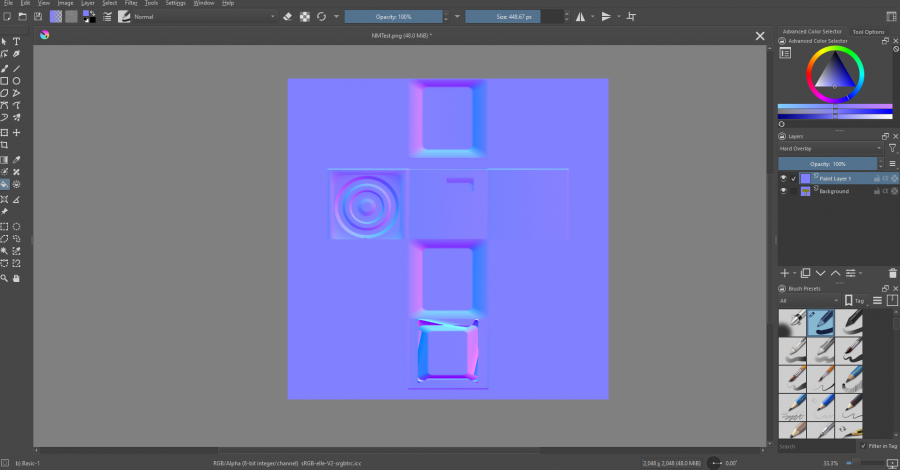The width and height of the screenshot is (900, 470).
Task: Select the Crop tool
Action: 5,145
